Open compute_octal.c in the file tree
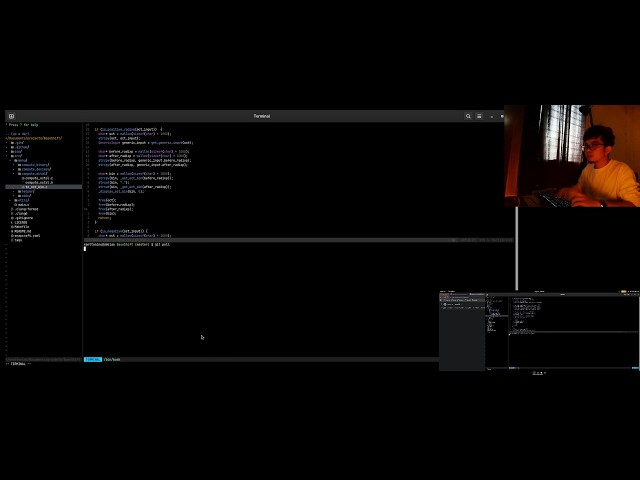The height and width of the screenshot is (480, 640). 38,178
